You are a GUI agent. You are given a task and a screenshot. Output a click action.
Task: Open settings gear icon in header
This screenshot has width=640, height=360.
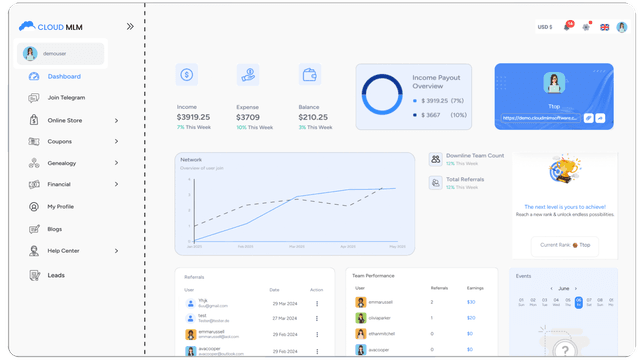tap(586, 27)
